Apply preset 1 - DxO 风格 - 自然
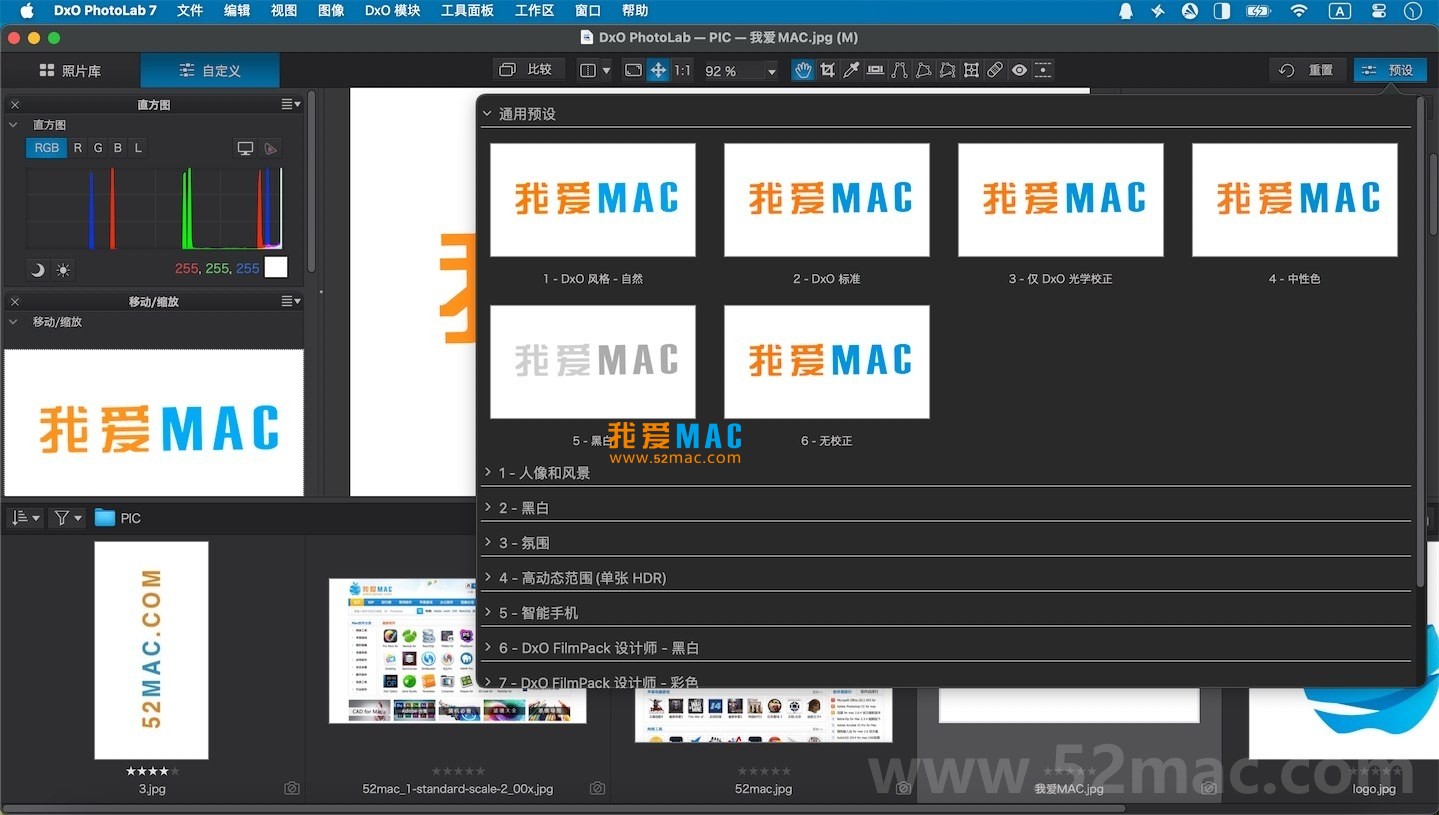 click(593, 200)
